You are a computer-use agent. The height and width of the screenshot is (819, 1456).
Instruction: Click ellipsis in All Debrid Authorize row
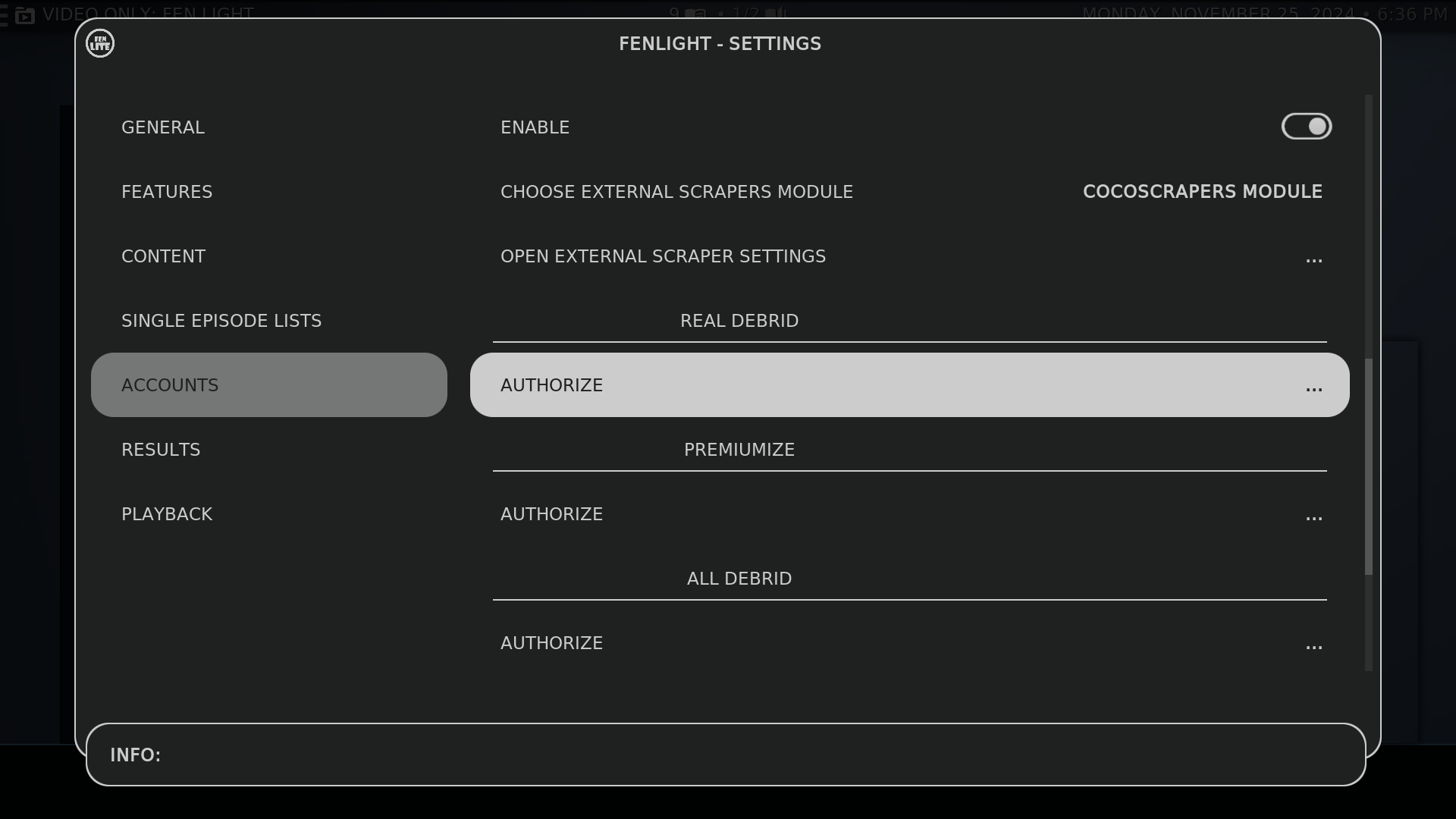(x=1313, y=647)
